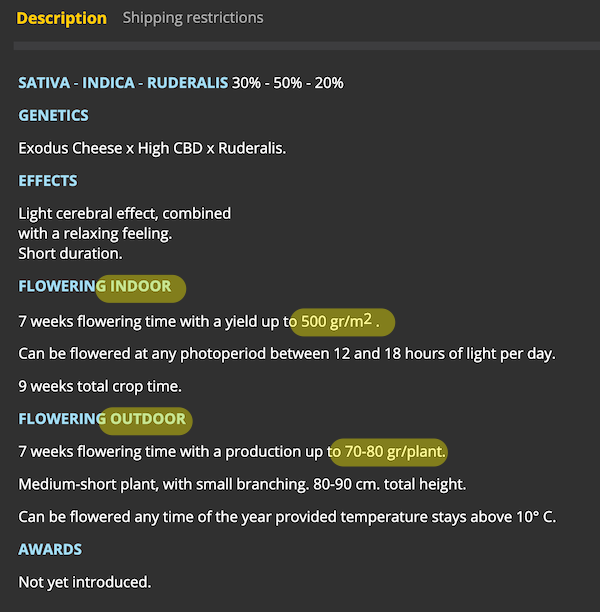Click the 9 weeks total crop time line

[100, 386]
